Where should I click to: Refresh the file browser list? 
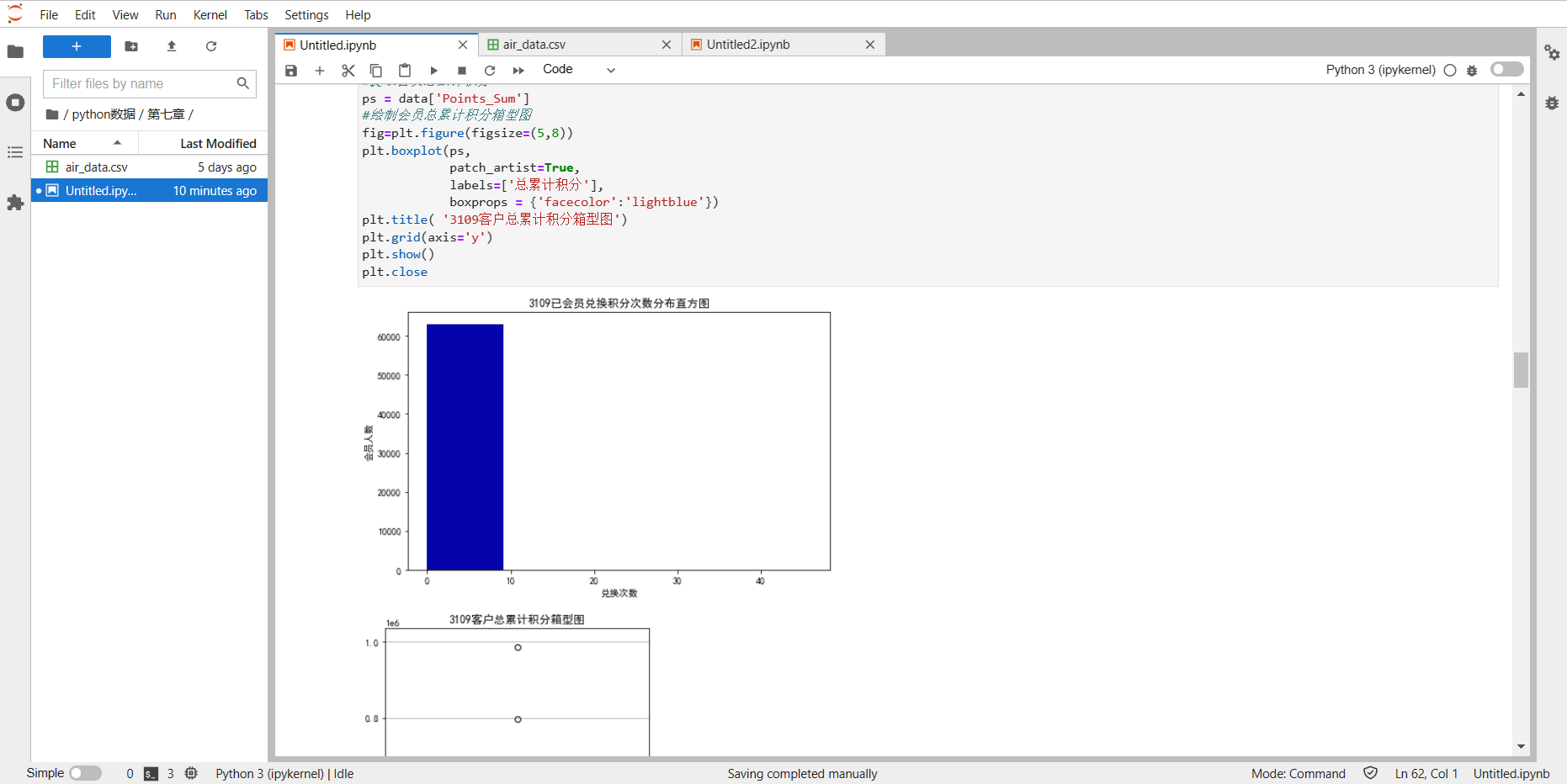coord(211,46)
